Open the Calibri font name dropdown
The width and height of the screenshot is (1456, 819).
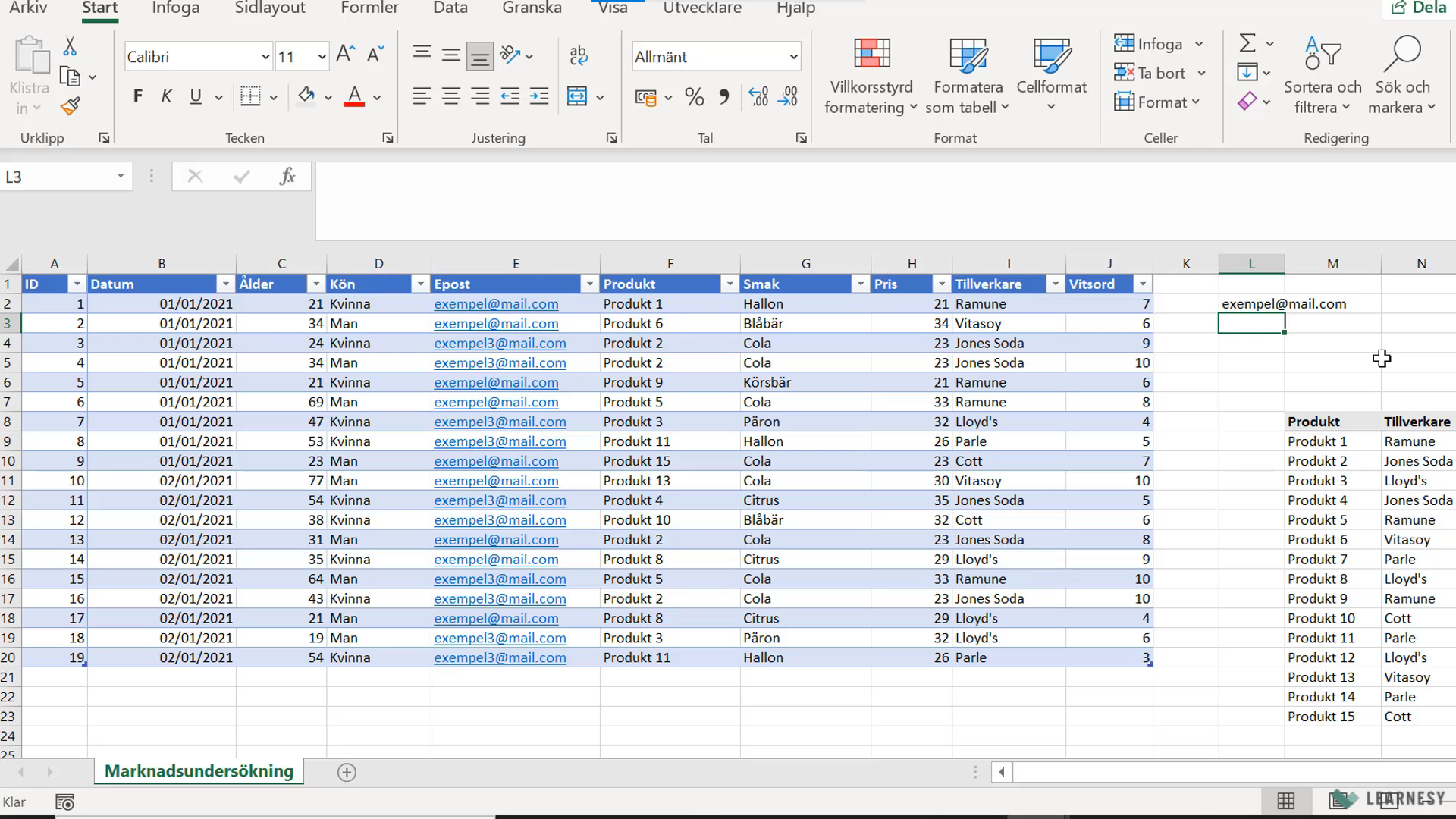pyautogui.click(x=265, y=57)
